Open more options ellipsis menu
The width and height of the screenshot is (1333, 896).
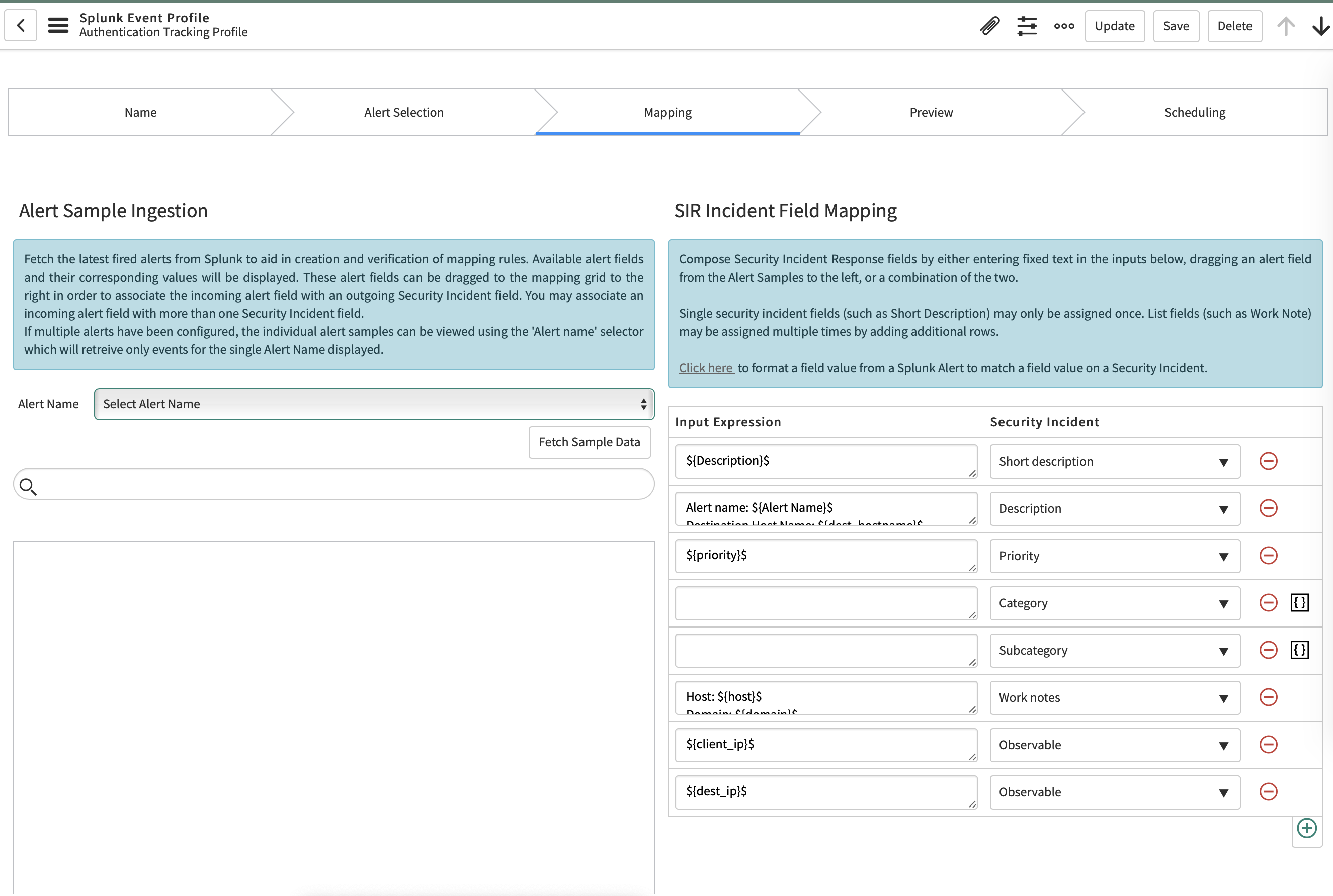[1064, 26]
